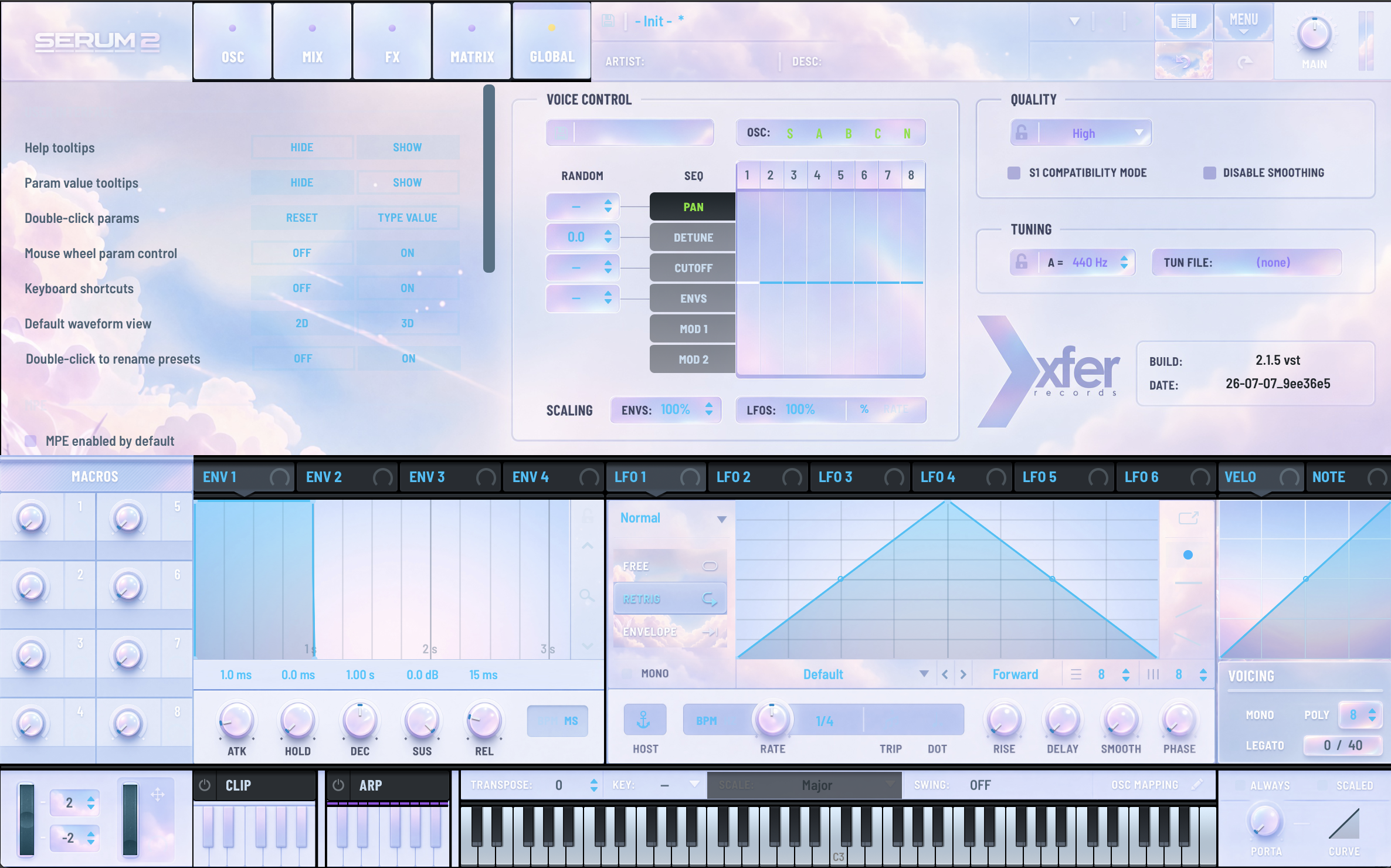Click the TUN FILE (none) button
Image resolution: width=1391 pixels, height=868 pixels.
(1247, 262)
